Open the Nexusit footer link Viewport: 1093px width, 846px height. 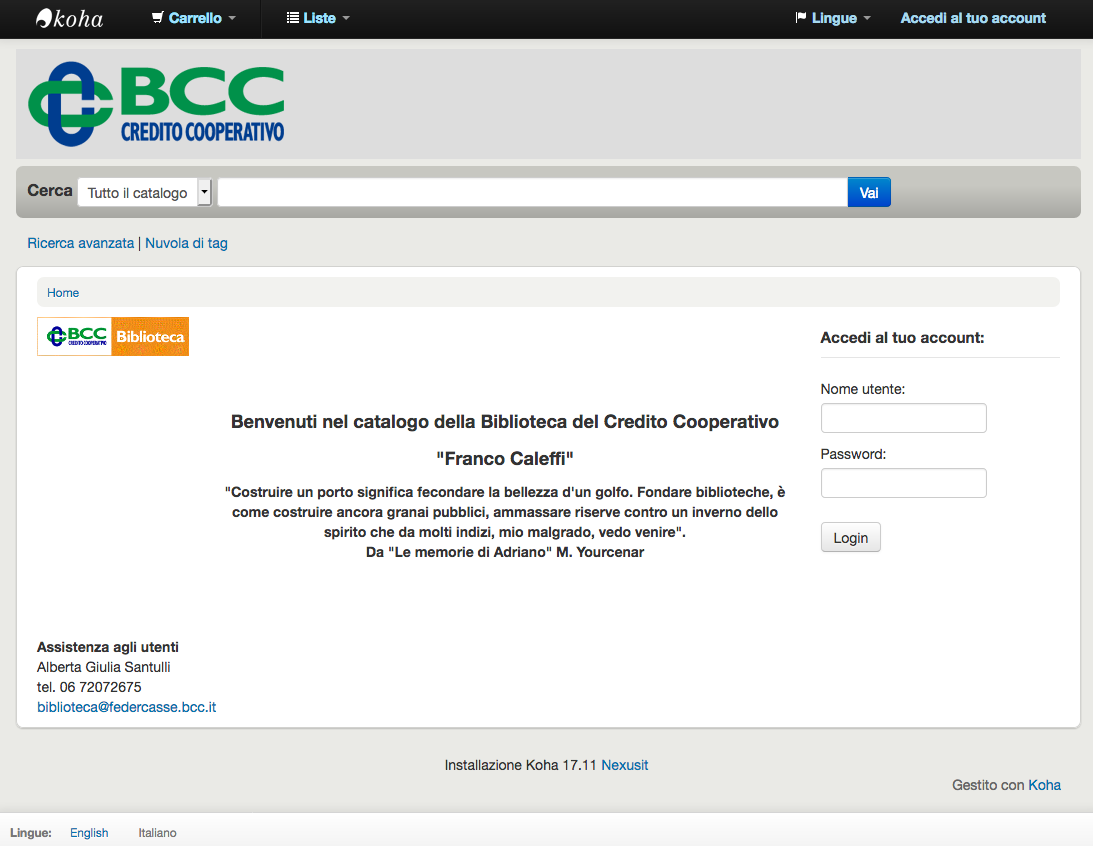click(x=625, y=765)
